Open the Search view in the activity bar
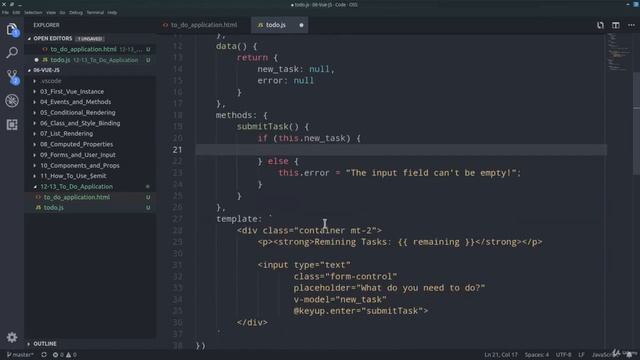Viewport: 640px width, 360px height. tap(12, 53)
